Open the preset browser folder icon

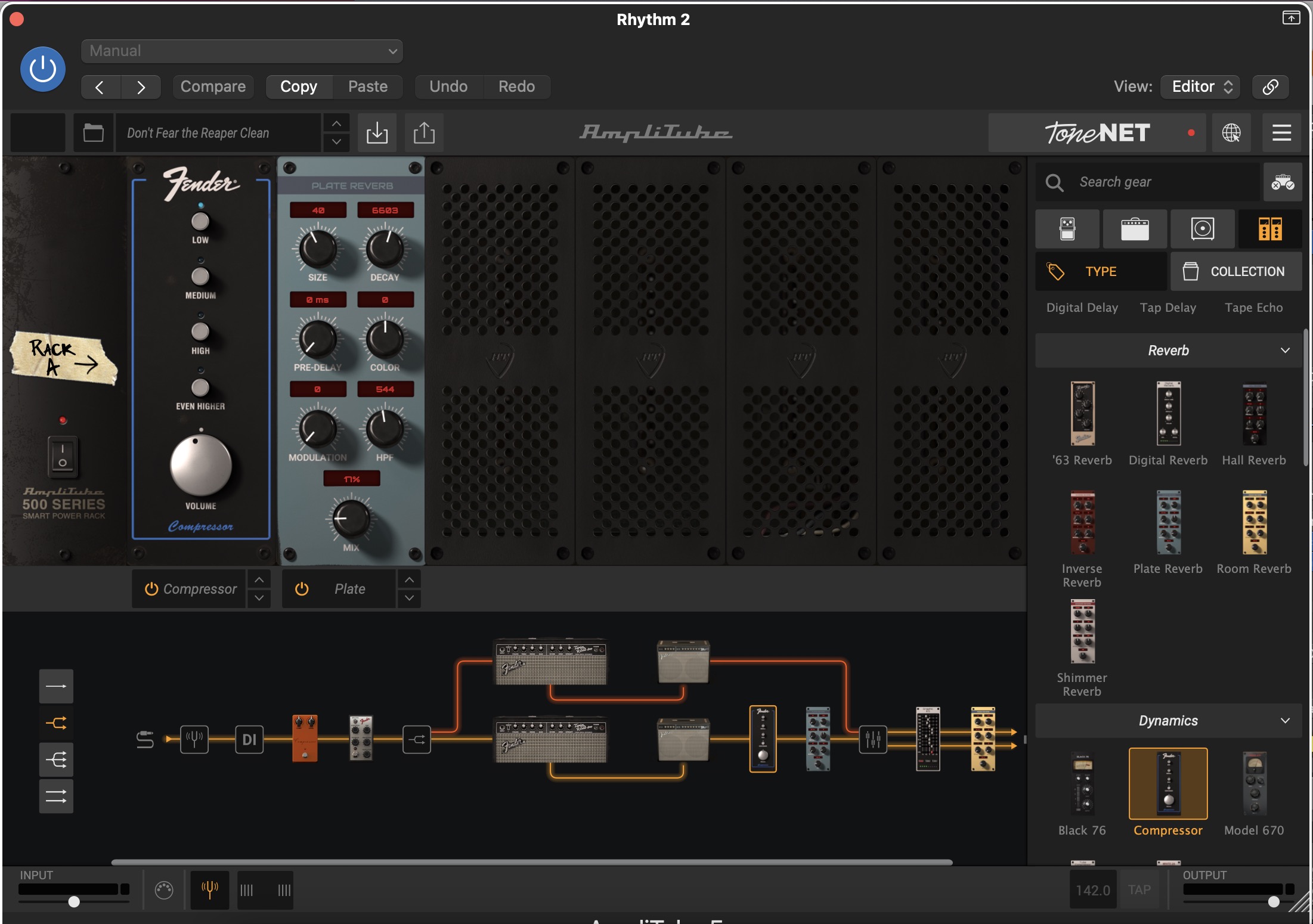pyautogui.click(x=93, y=132)
